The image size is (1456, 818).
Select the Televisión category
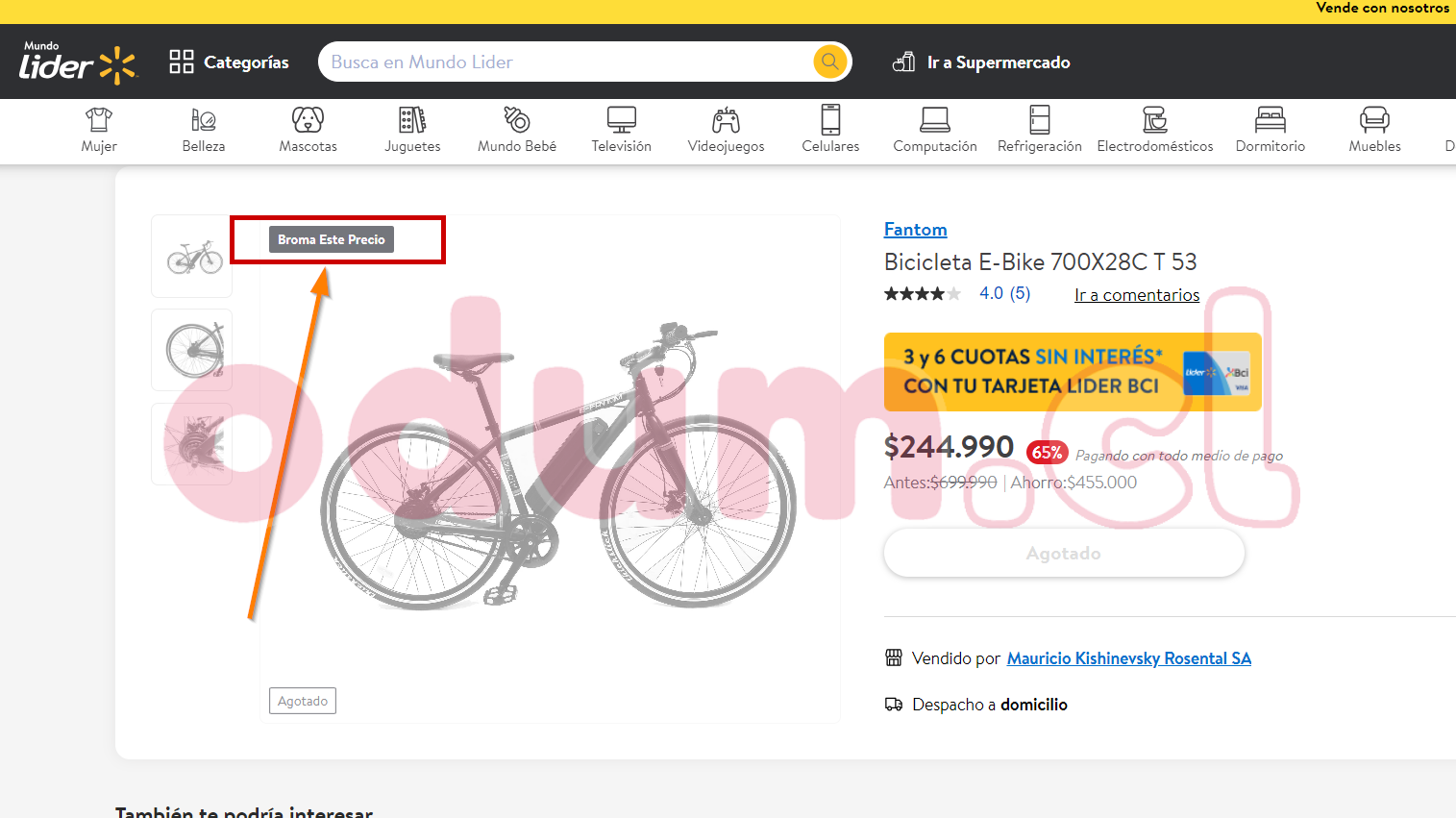pos(622,130)
